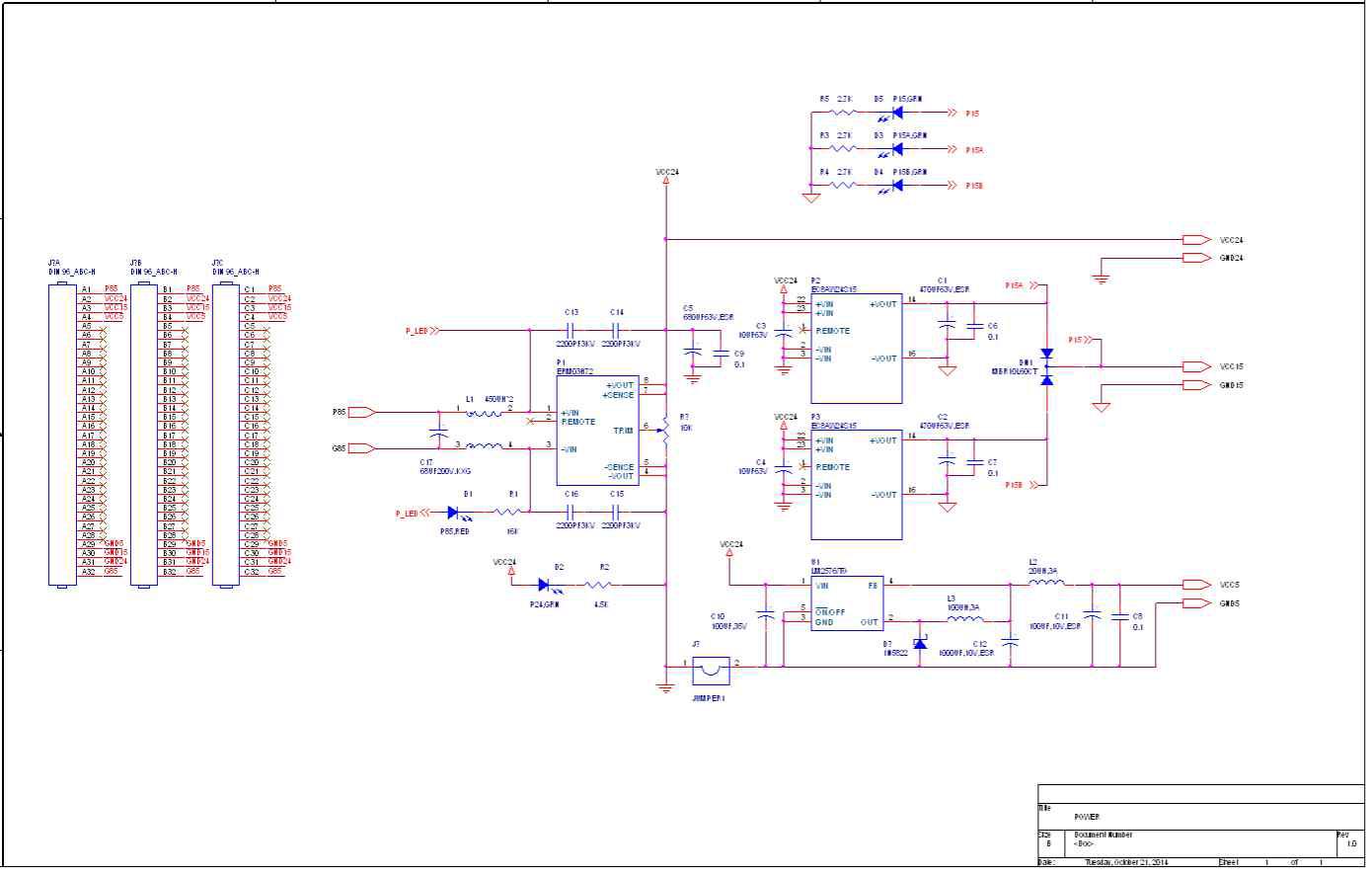This screenshot has height=877, width=1372.
Task: Click the TRIM pin label on P1
Action: 623,431
